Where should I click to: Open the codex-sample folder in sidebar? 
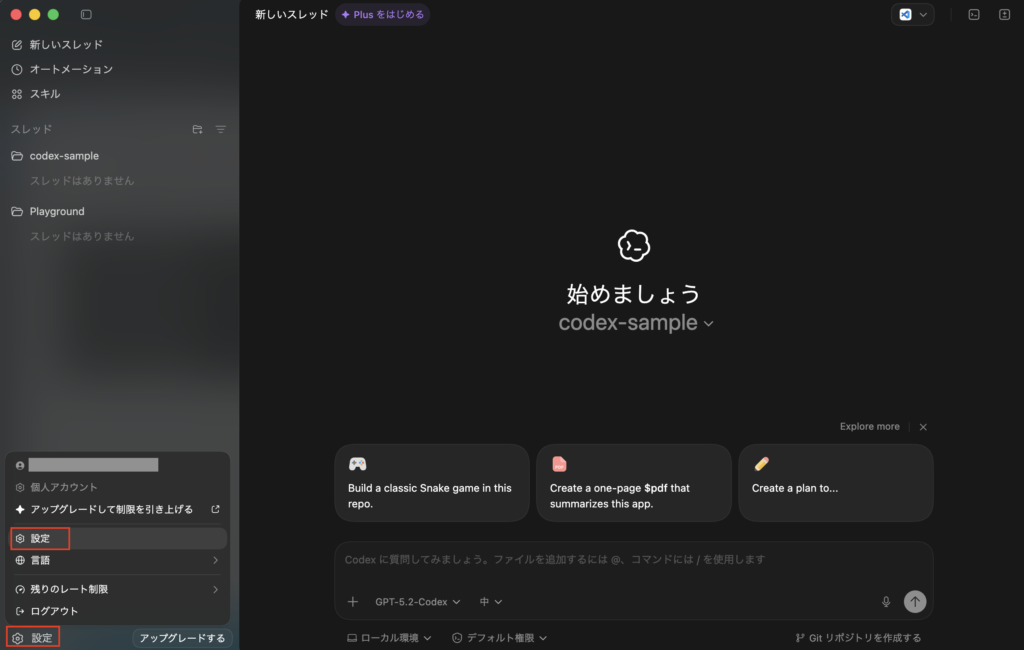64,156
